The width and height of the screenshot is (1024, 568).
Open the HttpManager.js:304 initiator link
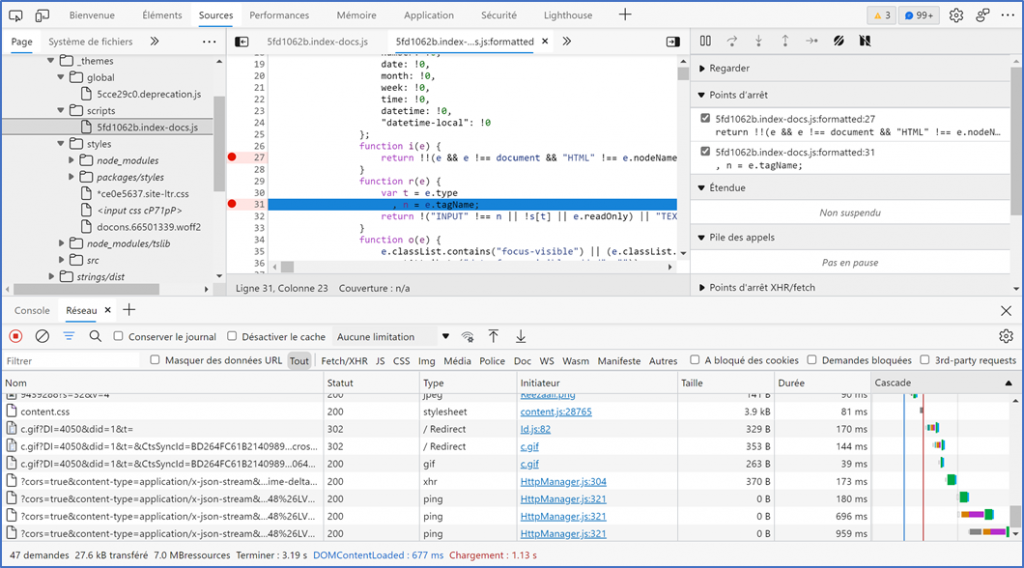(x=563, y=481)
